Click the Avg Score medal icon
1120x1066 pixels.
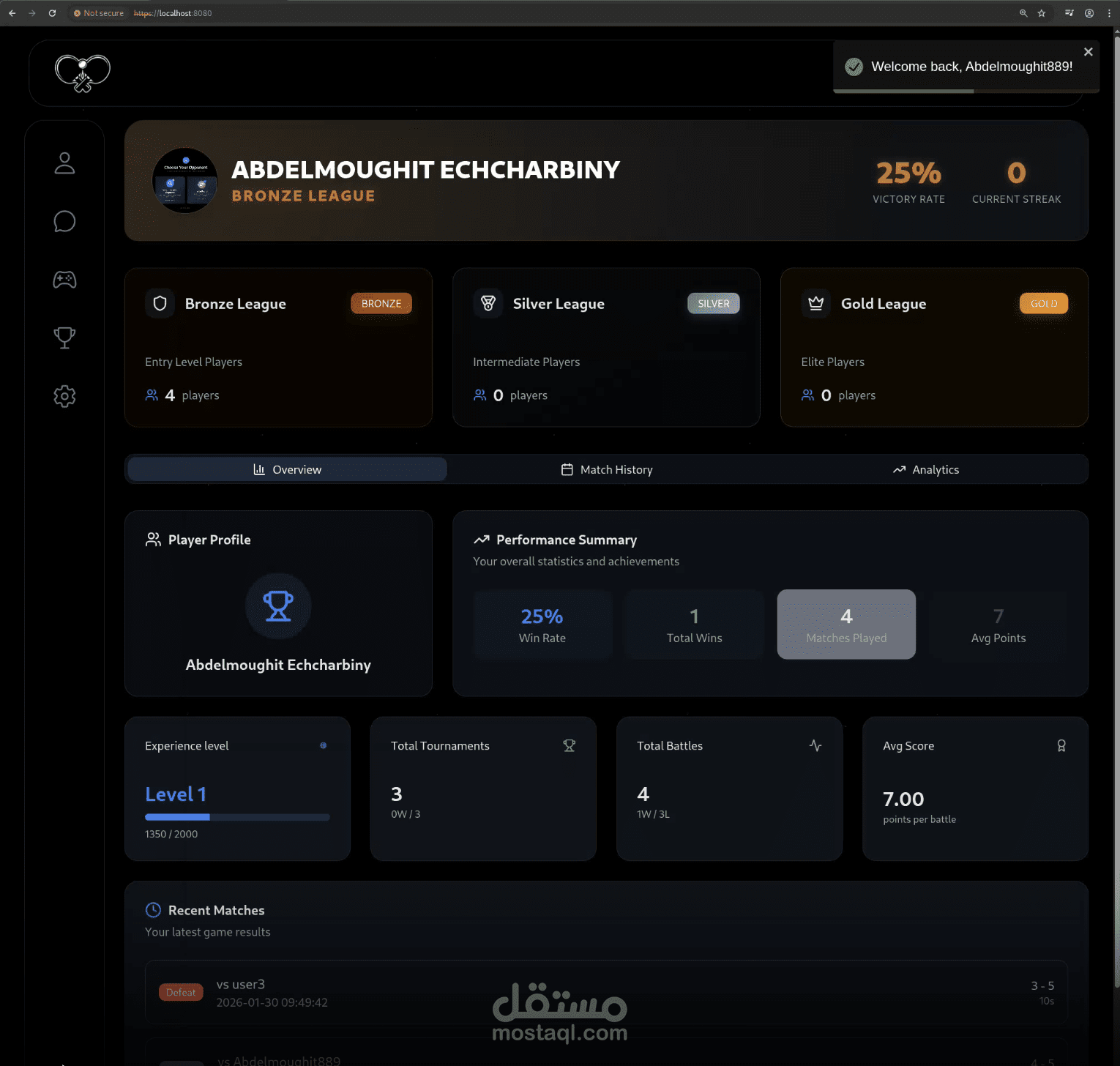[x=1061, y=745]
